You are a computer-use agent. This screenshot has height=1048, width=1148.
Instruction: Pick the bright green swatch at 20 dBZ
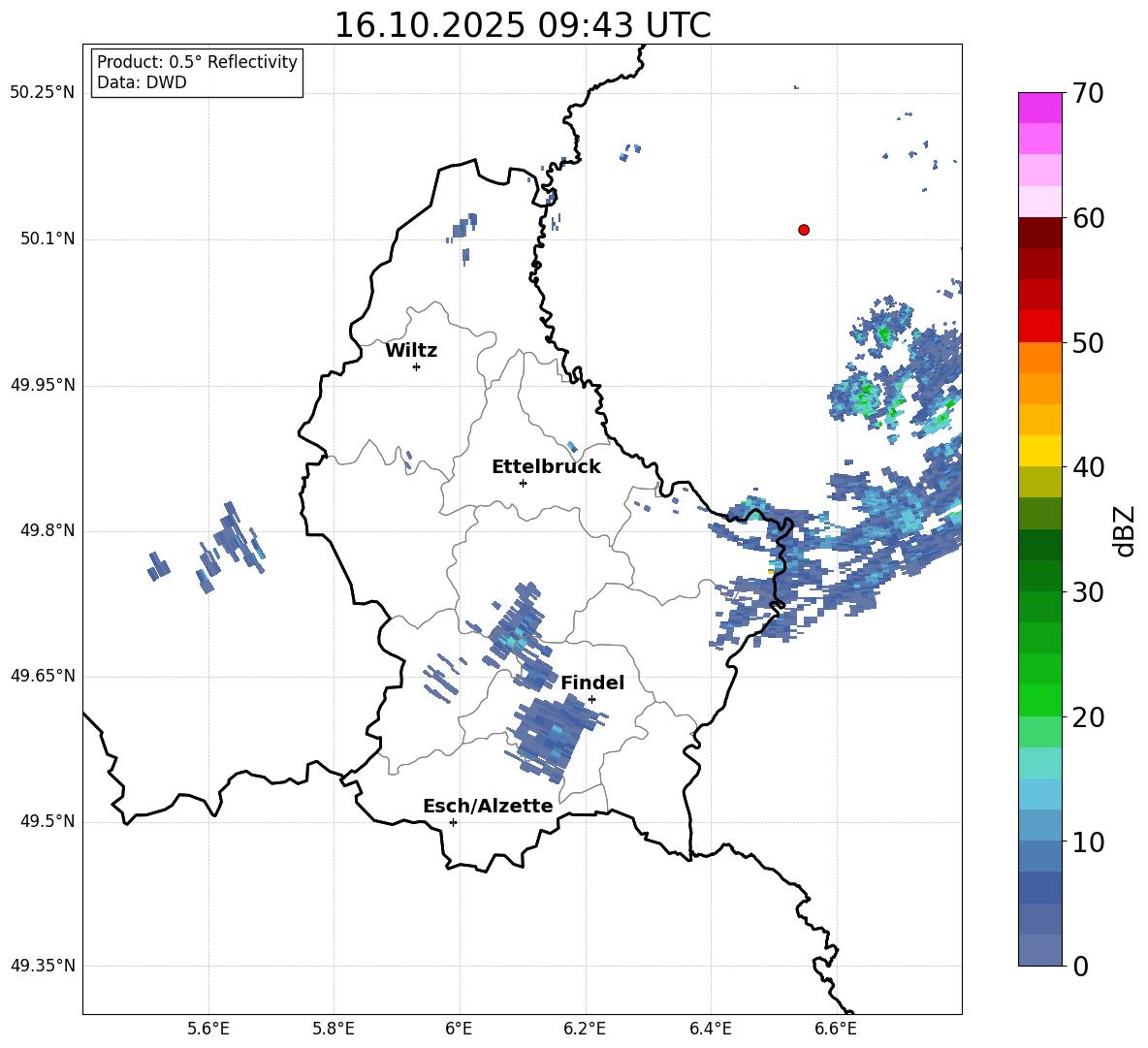click(1039, 700)
